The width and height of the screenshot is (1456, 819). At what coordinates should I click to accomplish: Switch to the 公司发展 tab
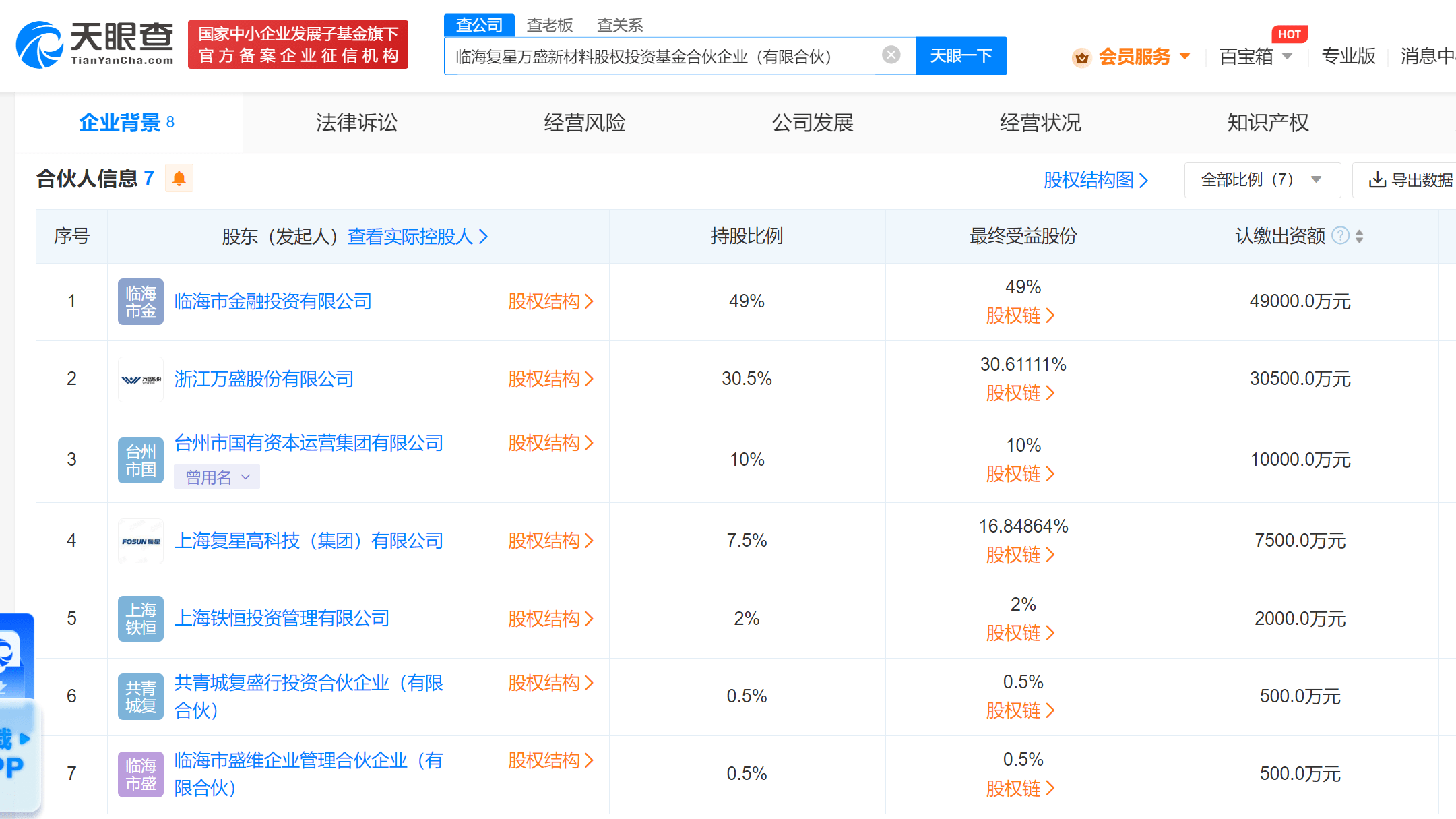pos(812,123)
